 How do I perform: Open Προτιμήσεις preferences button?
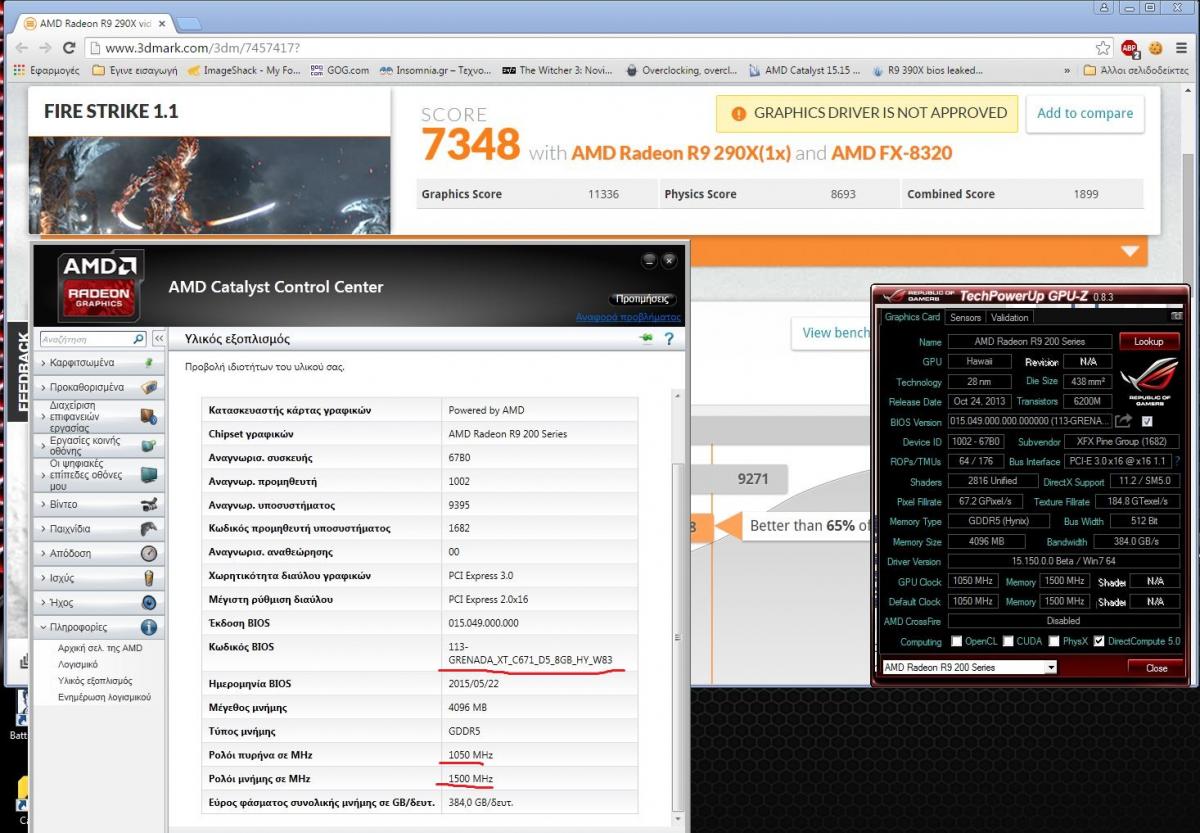pos(643,299)
